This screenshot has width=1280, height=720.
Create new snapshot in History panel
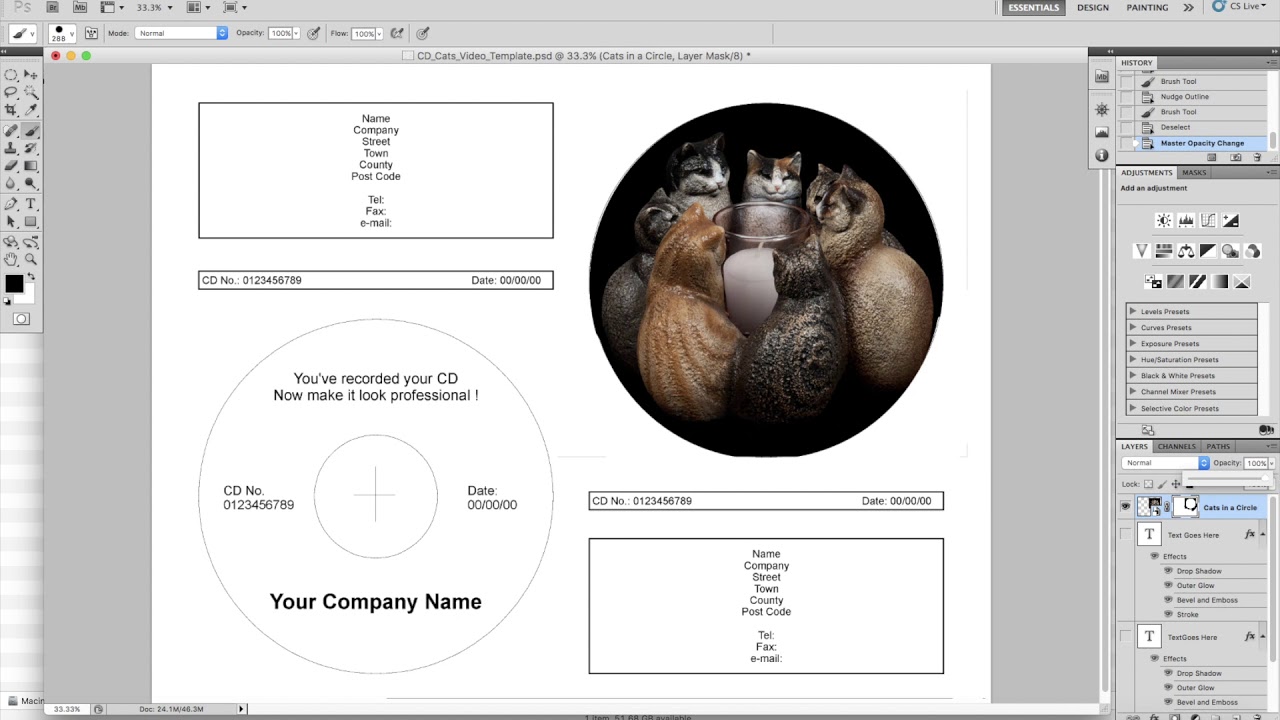point(1236,157)
